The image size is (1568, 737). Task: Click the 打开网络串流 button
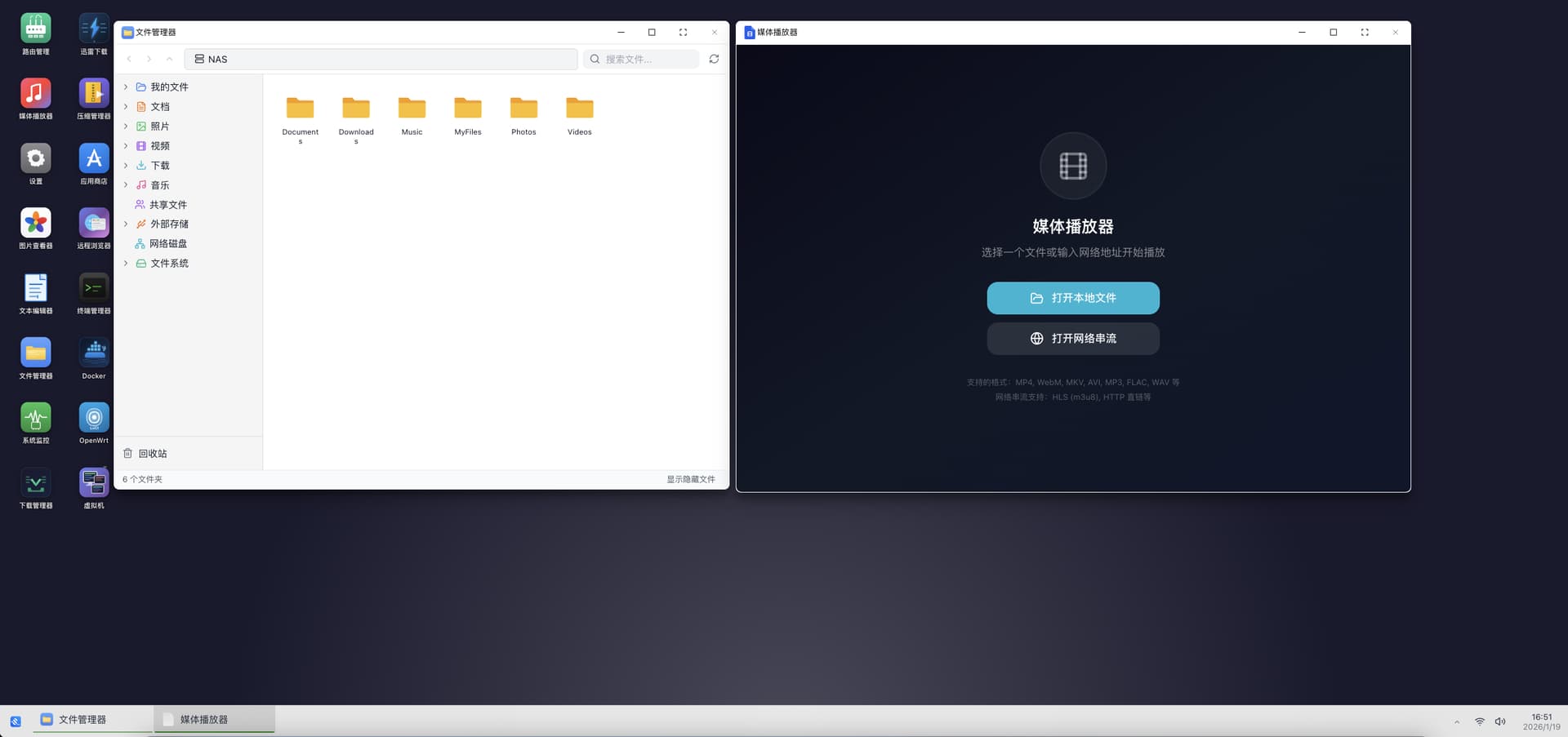tap(1072, 339)
